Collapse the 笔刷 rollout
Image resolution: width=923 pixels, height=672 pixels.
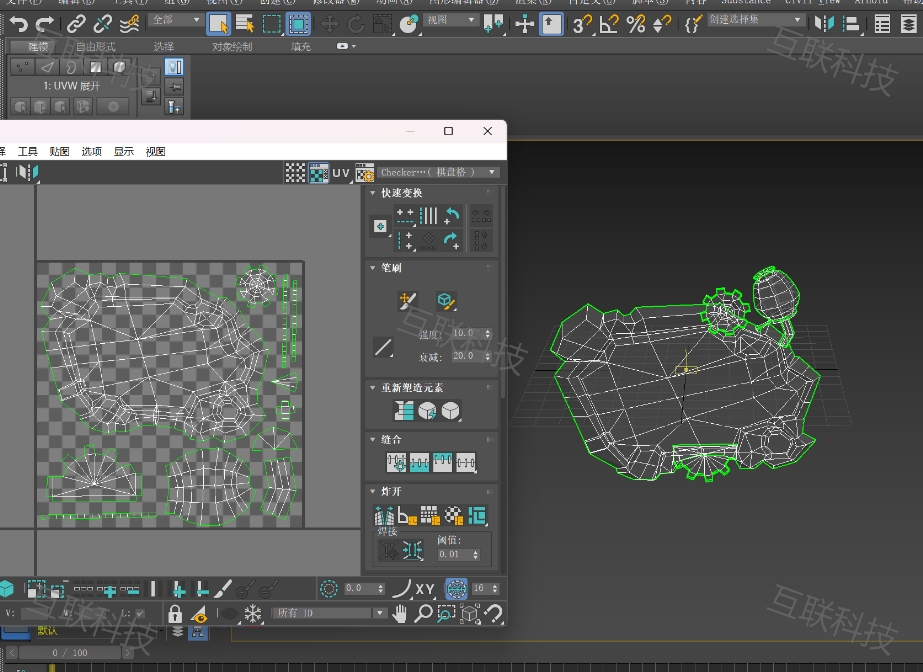pyautogui.click(x=372, y=268)
